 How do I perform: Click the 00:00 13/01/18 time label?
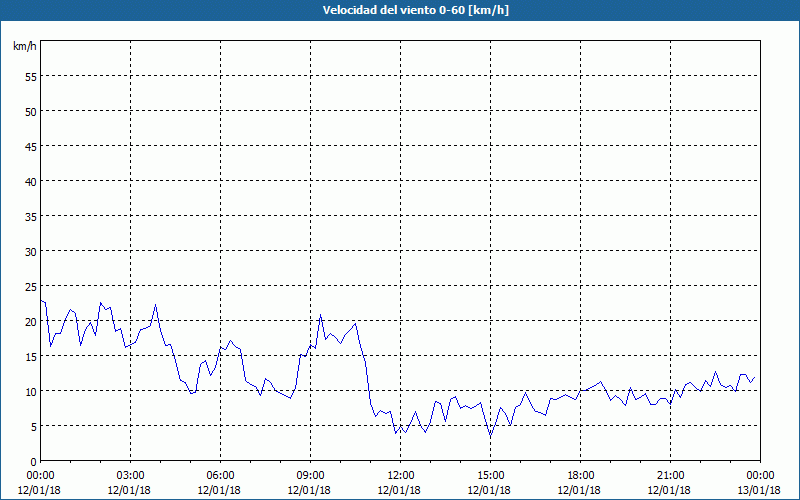(x=760, y=483)
